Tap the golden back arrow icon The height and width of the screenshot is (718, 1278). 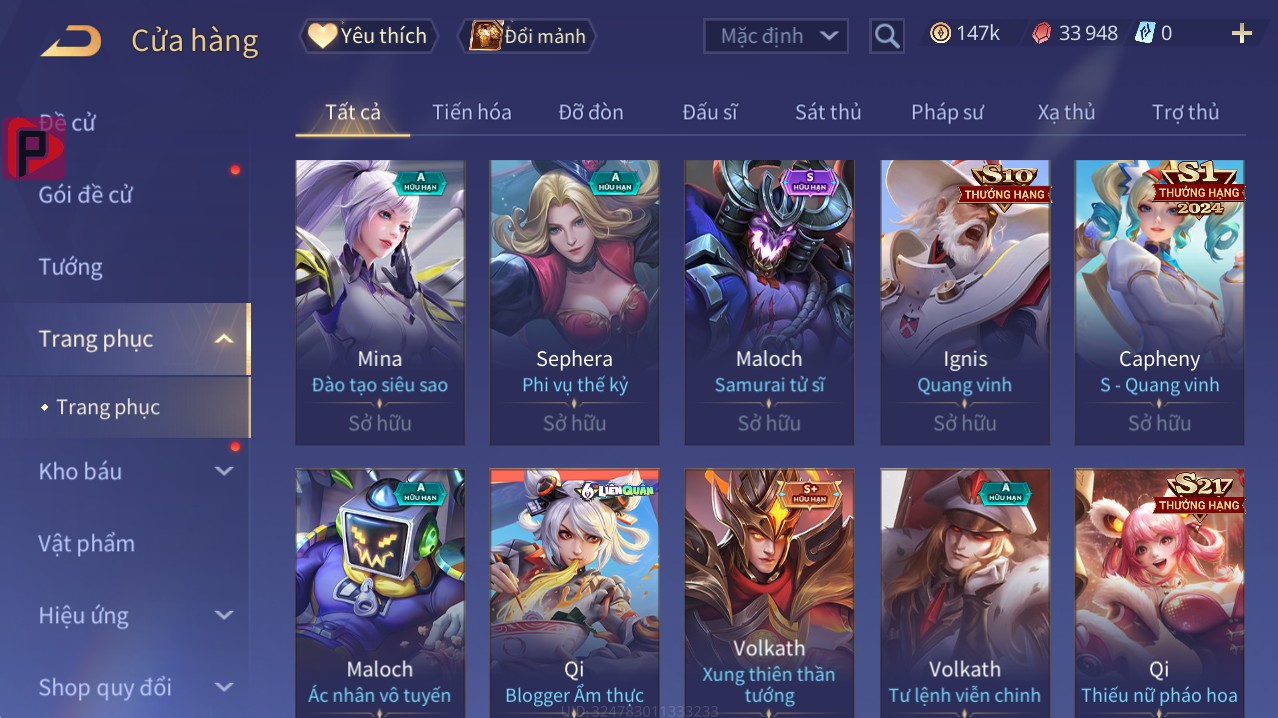click(70, 41)
